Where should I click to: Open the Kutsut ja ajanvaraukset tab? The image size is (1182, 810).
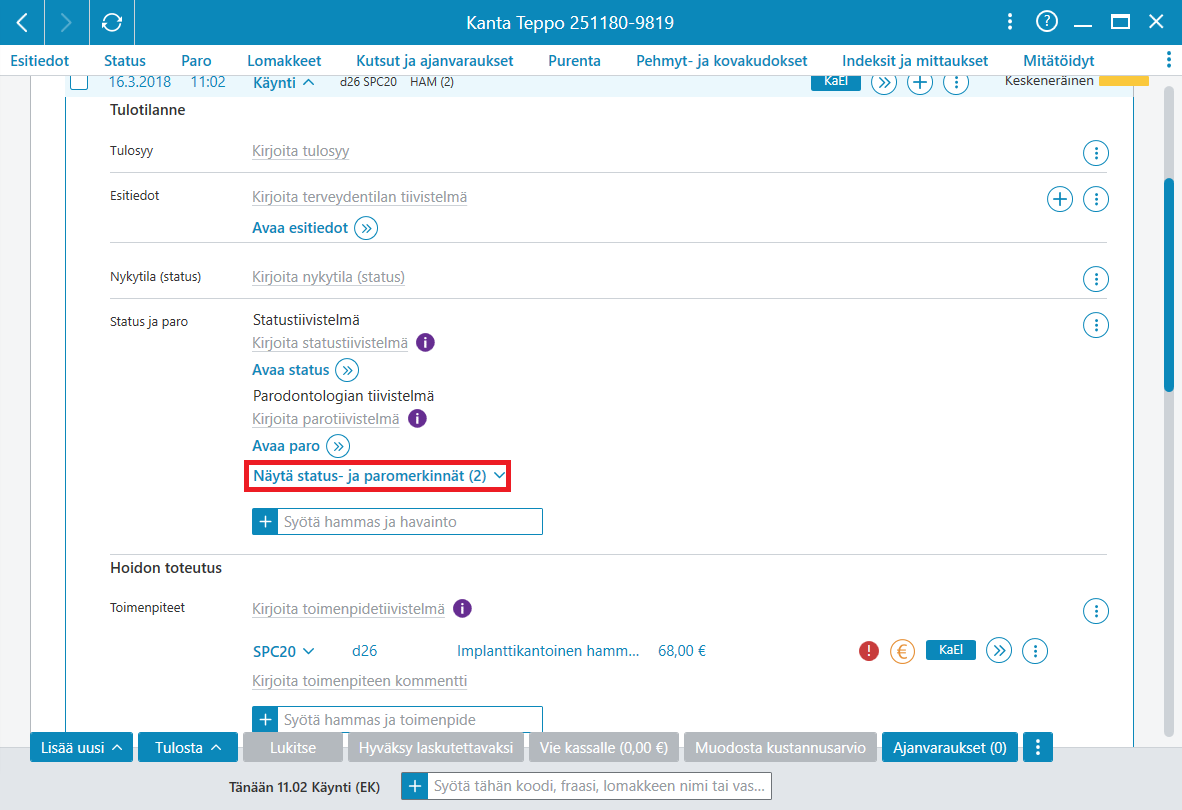tap(434, 60)
